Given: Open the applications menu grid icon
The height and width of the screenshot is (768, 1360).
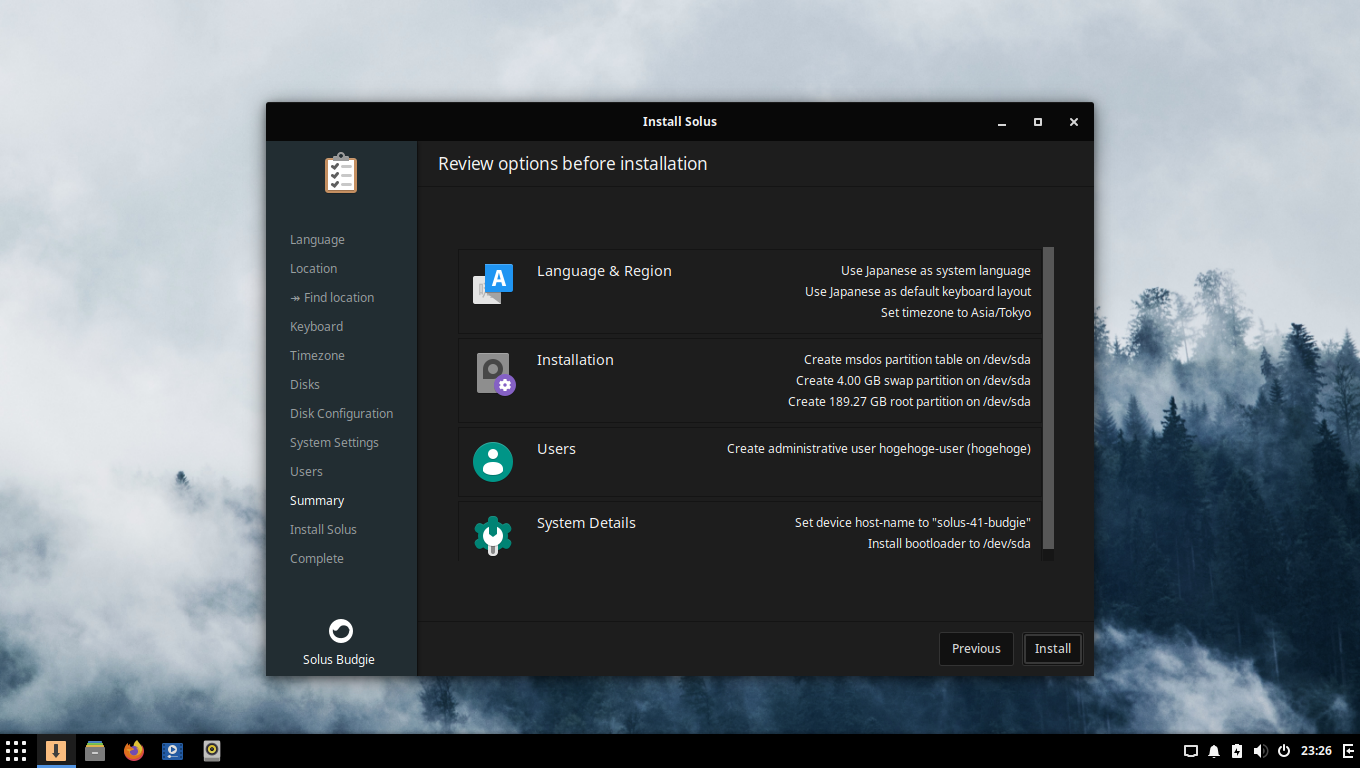Looking at the screenshot, I should [16, 751].
